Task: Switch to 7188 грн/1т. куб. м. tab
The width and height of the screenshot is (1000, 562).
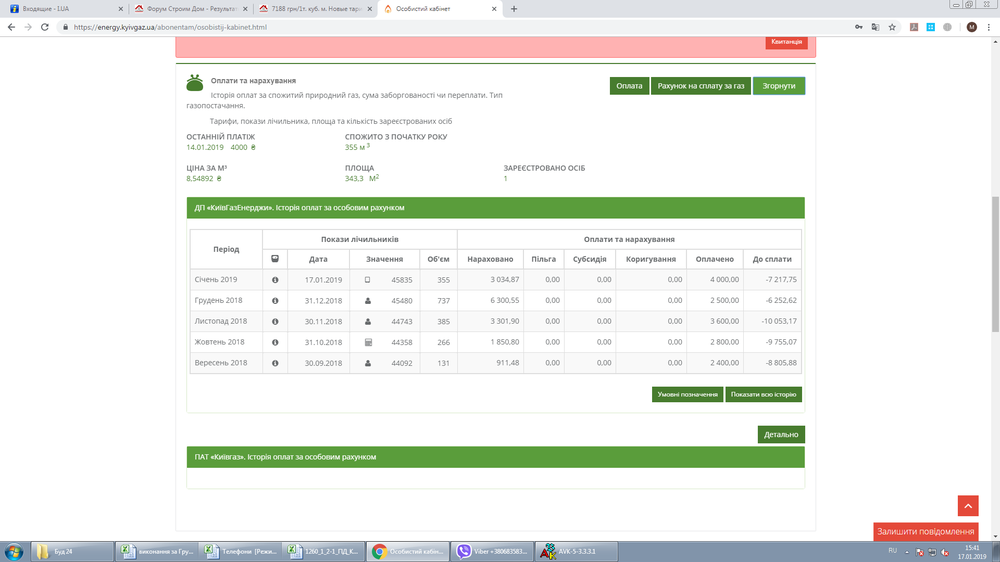Action: [x=316, y=9]
